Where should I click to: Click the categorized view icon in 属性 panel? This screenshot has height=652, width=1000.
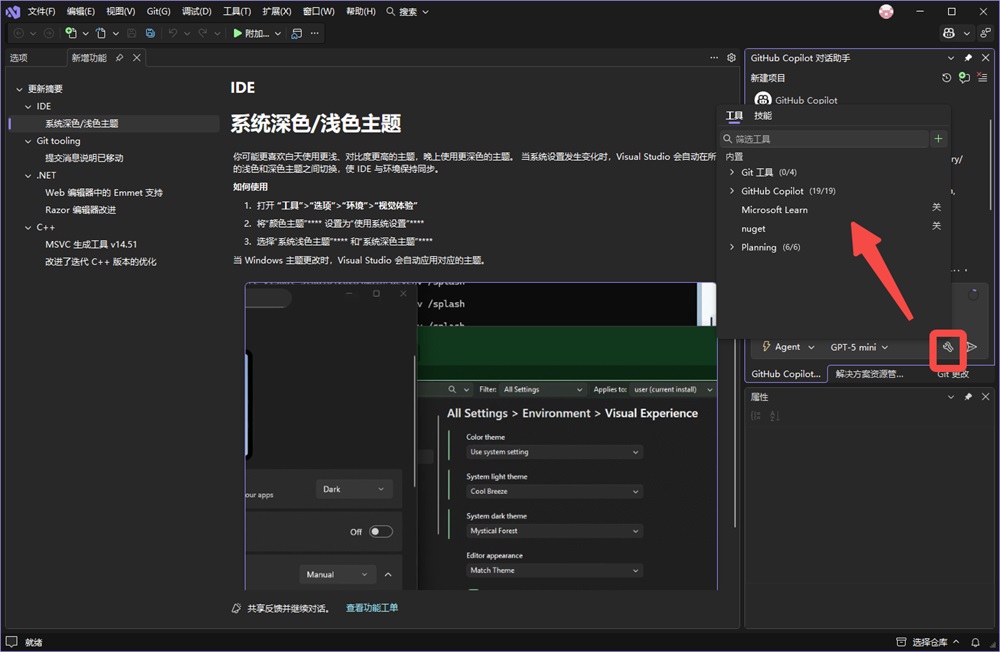tap(756, 416)
